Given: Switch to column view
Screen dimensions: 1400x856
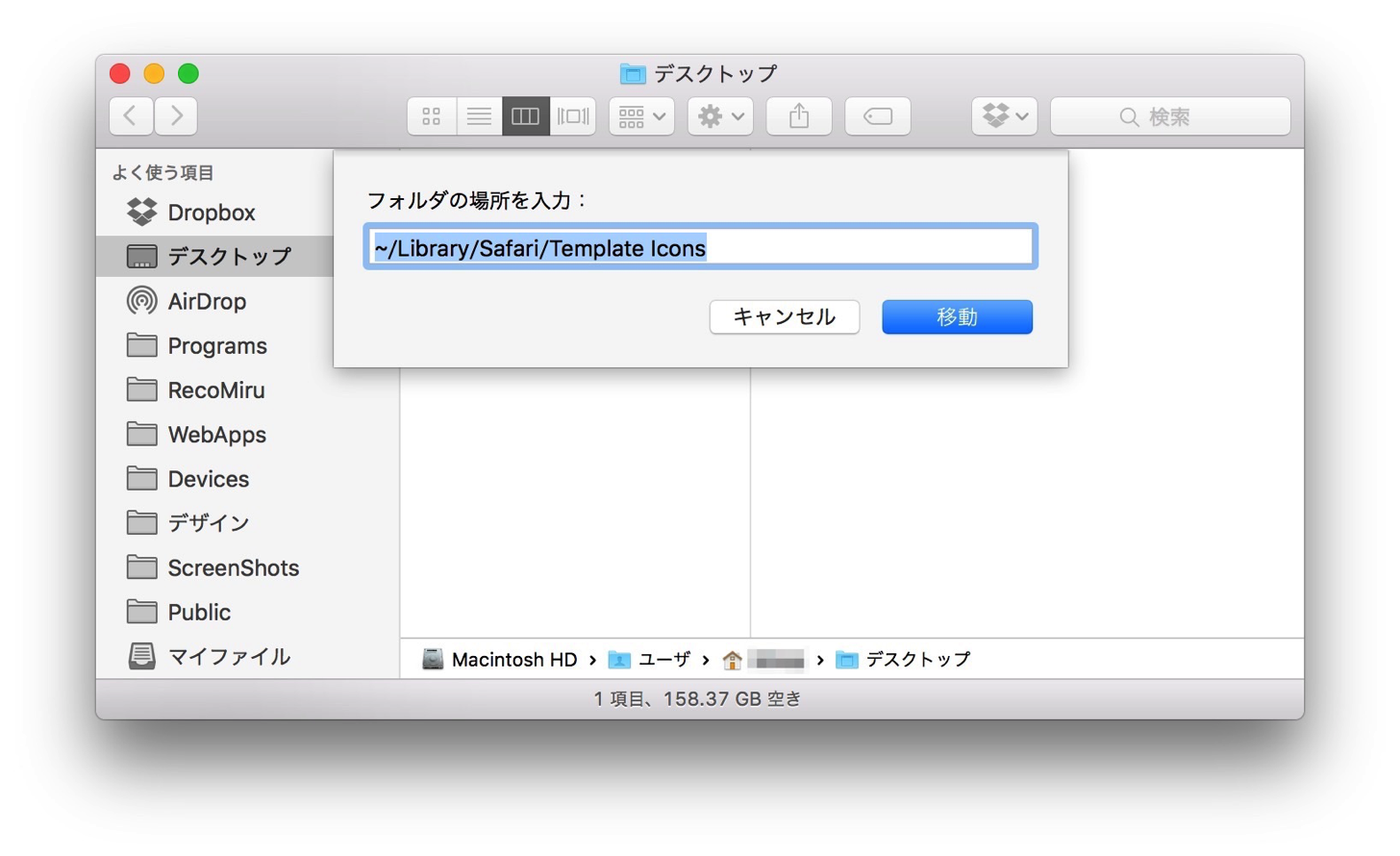Looking at the screenshot, I should coord(526,116).
